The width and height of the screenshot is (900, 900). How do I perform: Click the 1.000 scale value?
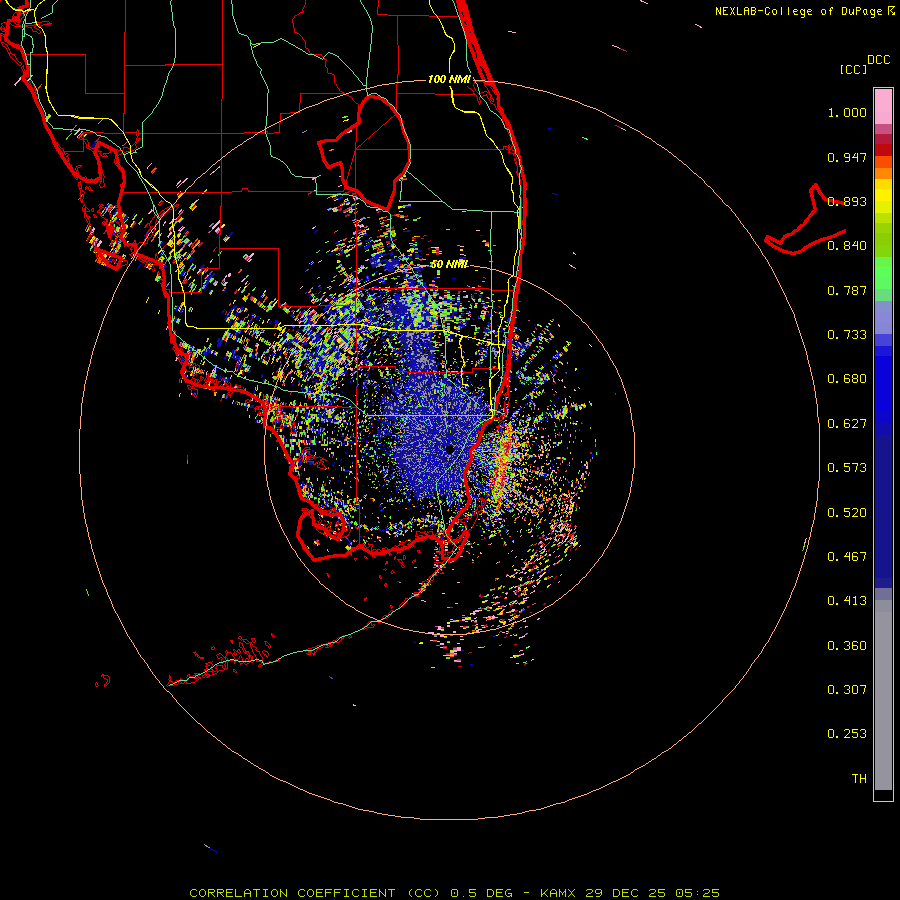click(x=847, y=112)
